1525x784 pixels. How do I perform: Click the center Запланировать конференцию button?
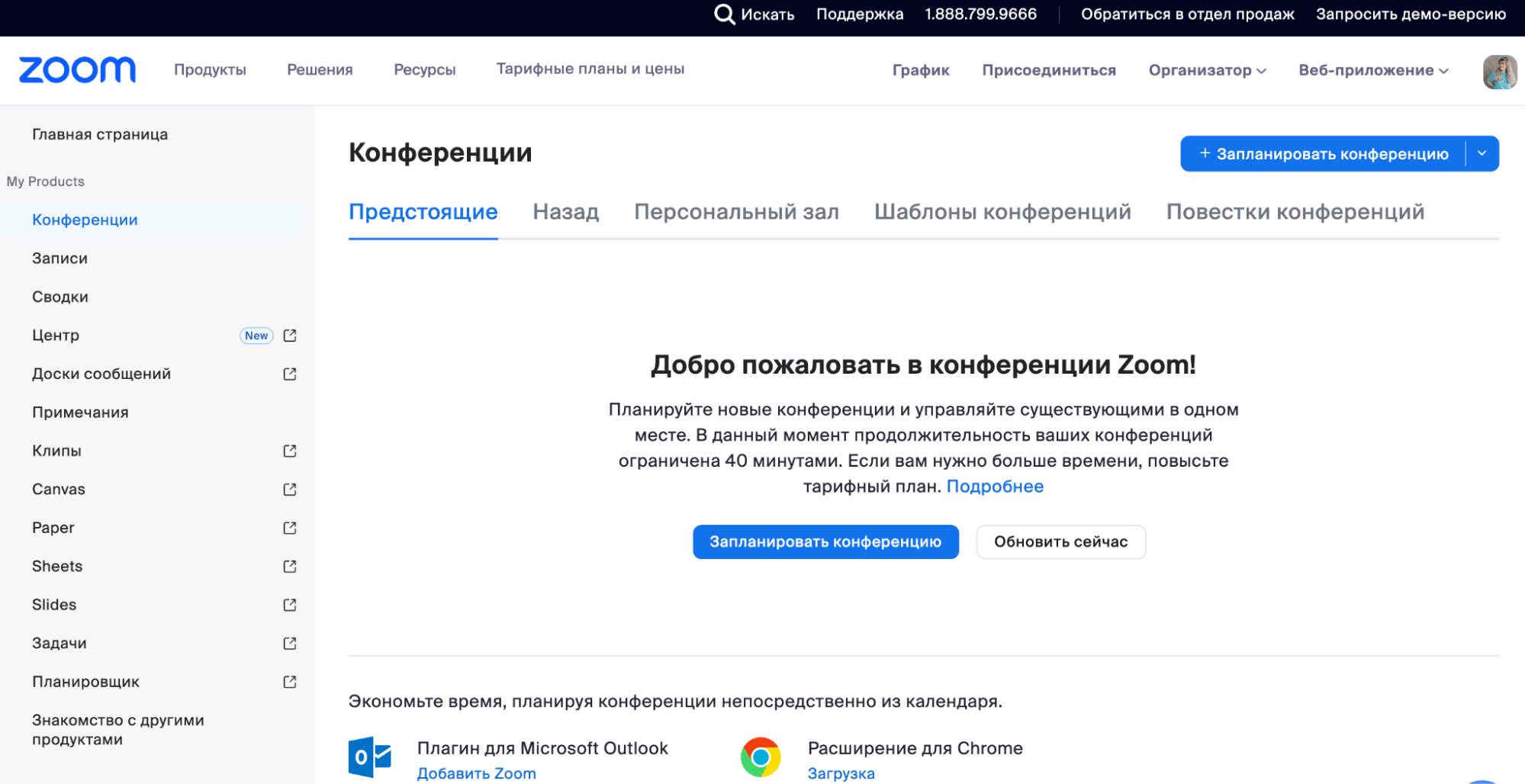point(825,541)
